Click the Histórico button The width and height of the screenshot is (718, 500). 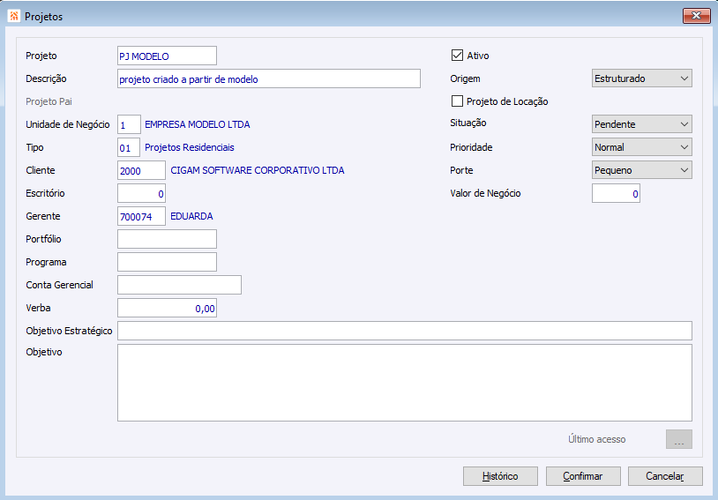(500, 476)
